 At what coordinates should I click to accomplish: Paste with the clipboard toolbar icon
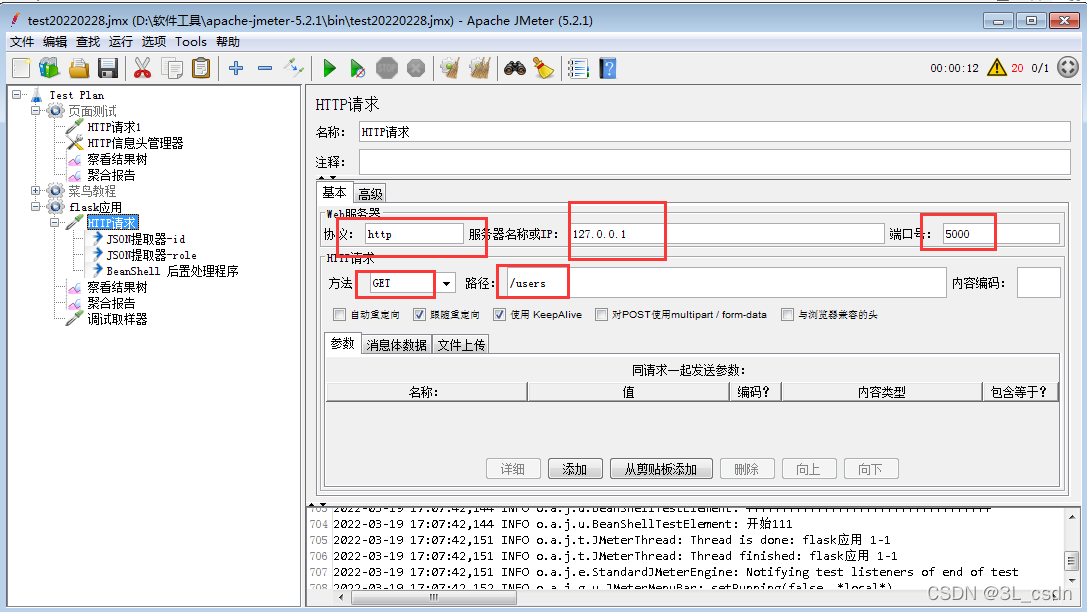point(201,68)
